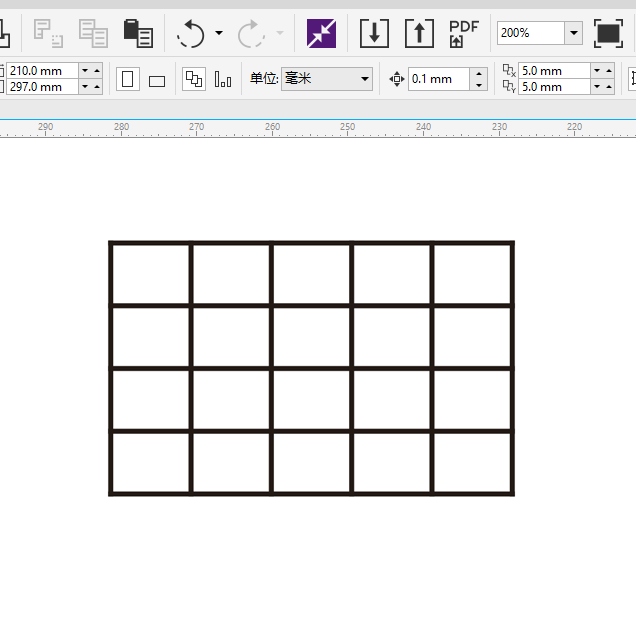Click the black grid table on canvas

(312, 368)
